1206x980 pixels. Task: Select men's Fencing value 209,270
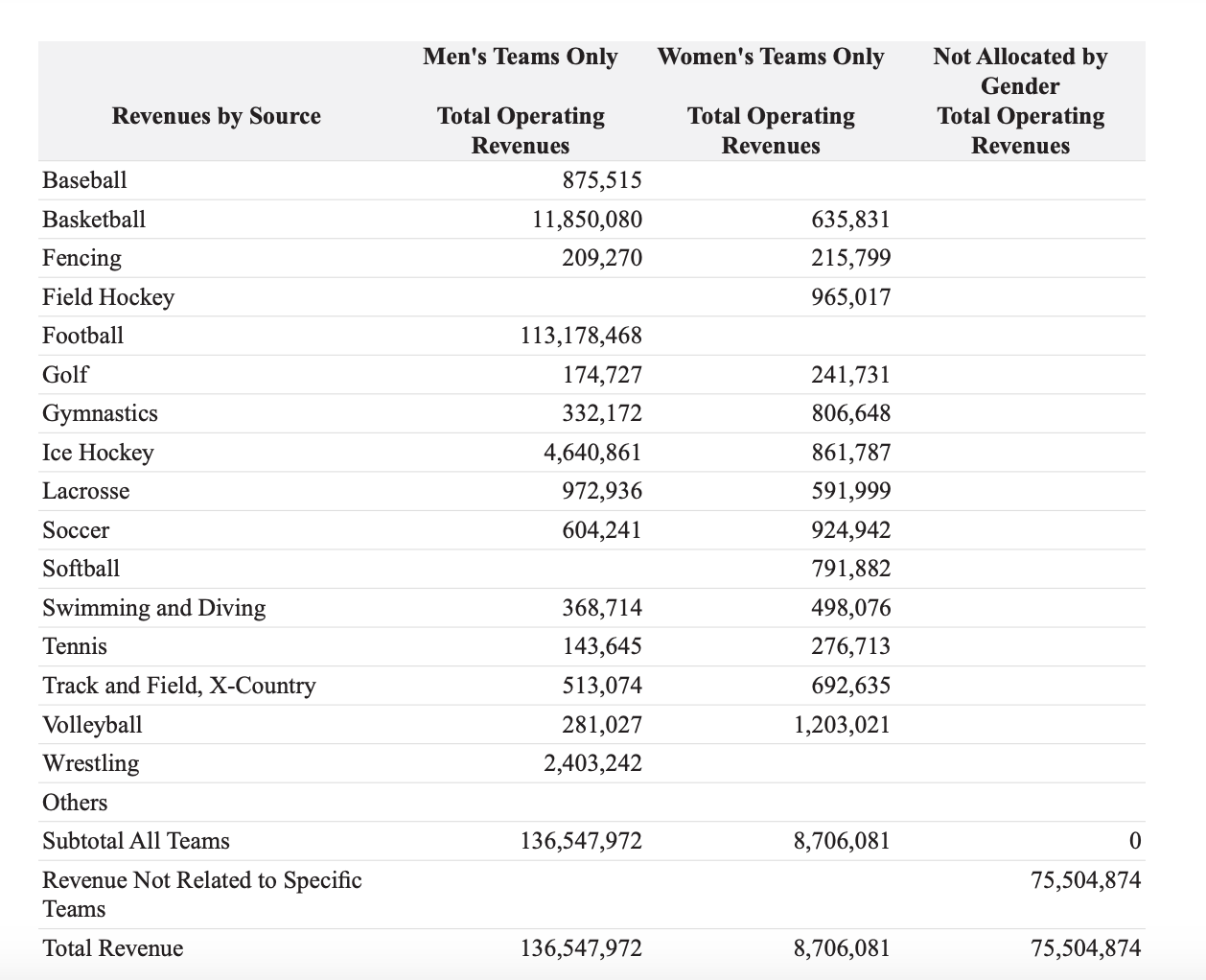[x=601, y=258]
